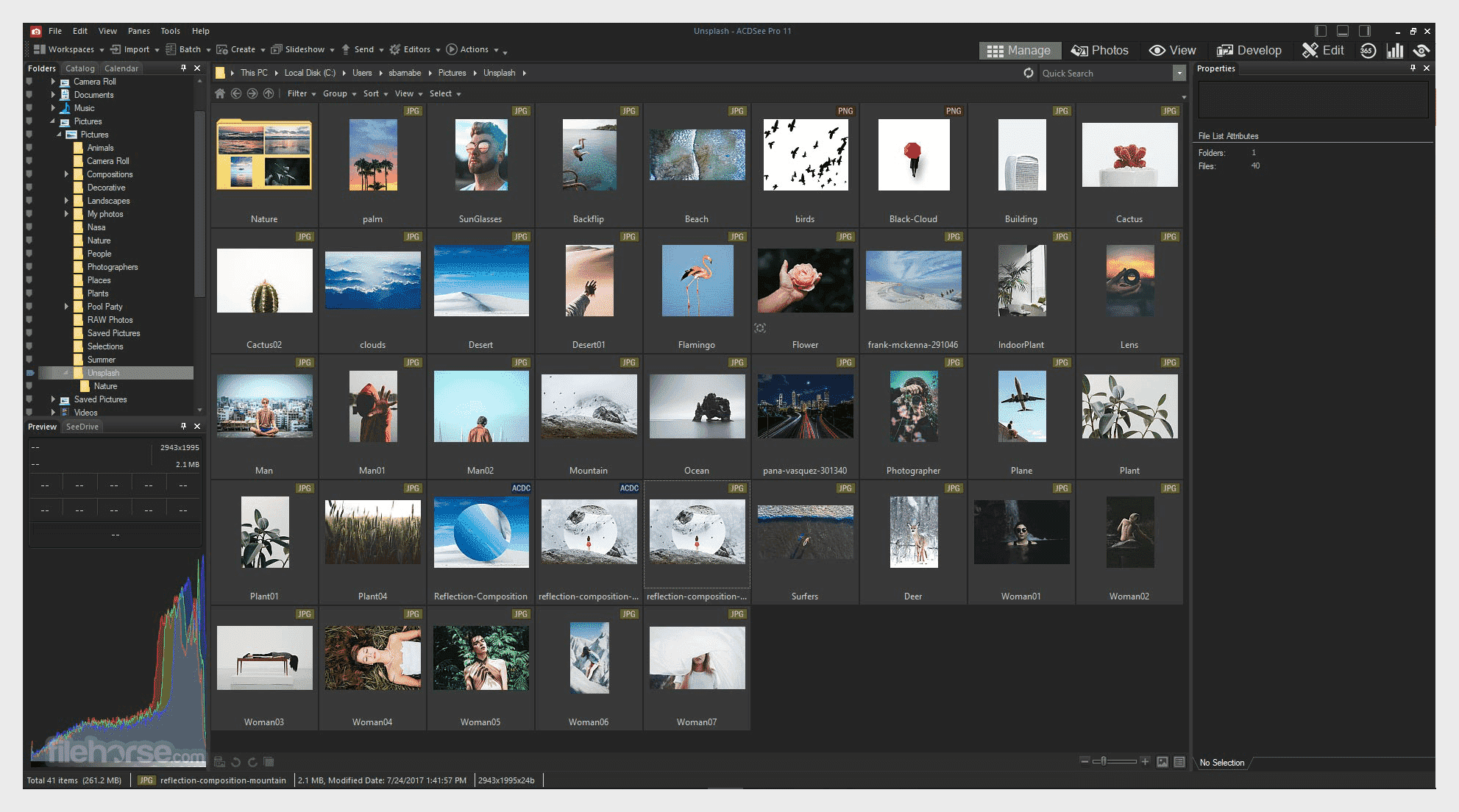
Task: Expand the My photos folder tree node
Action: (x=66, y=214)
